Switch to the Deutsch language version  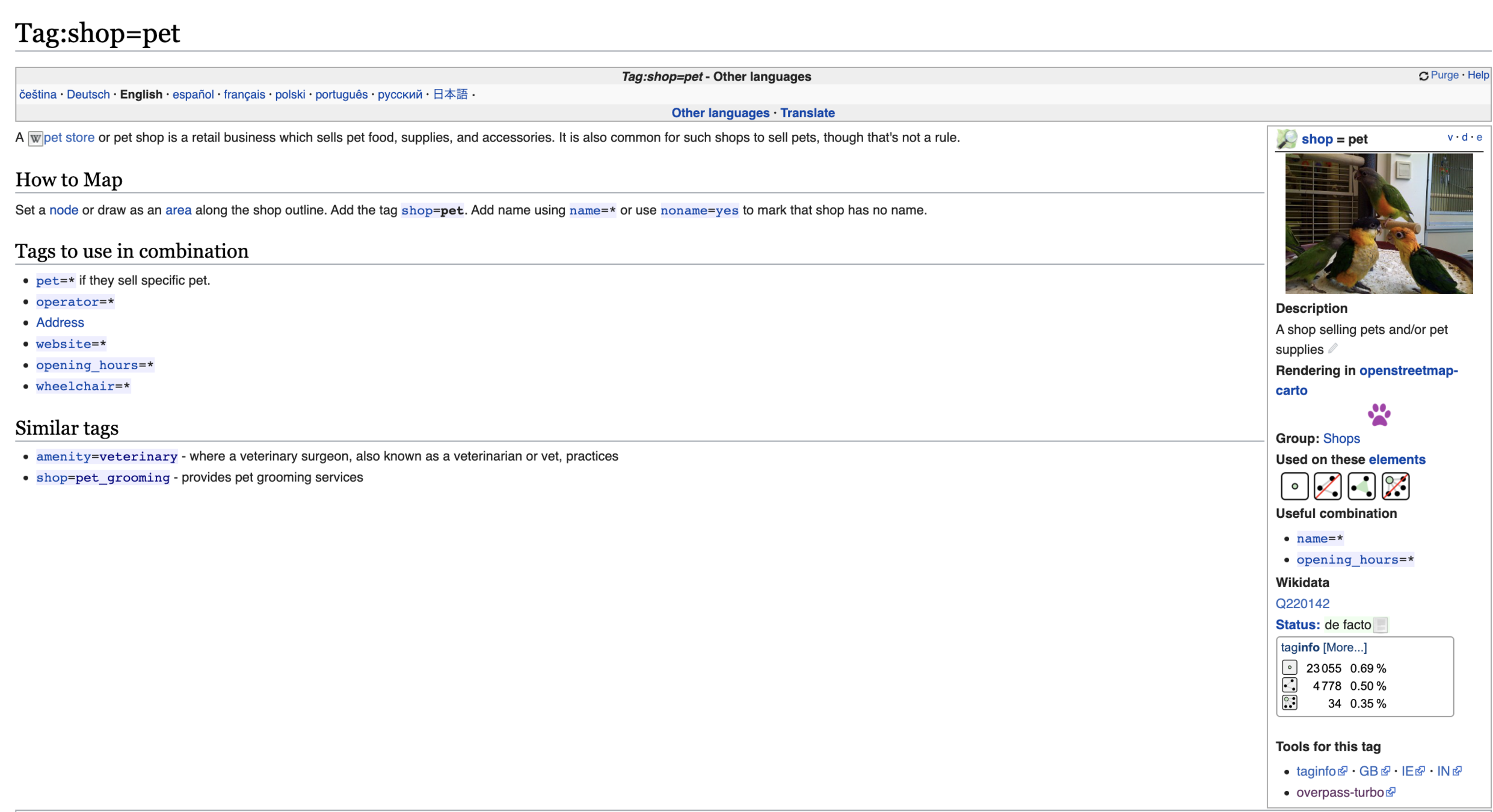tap(88, 94)
